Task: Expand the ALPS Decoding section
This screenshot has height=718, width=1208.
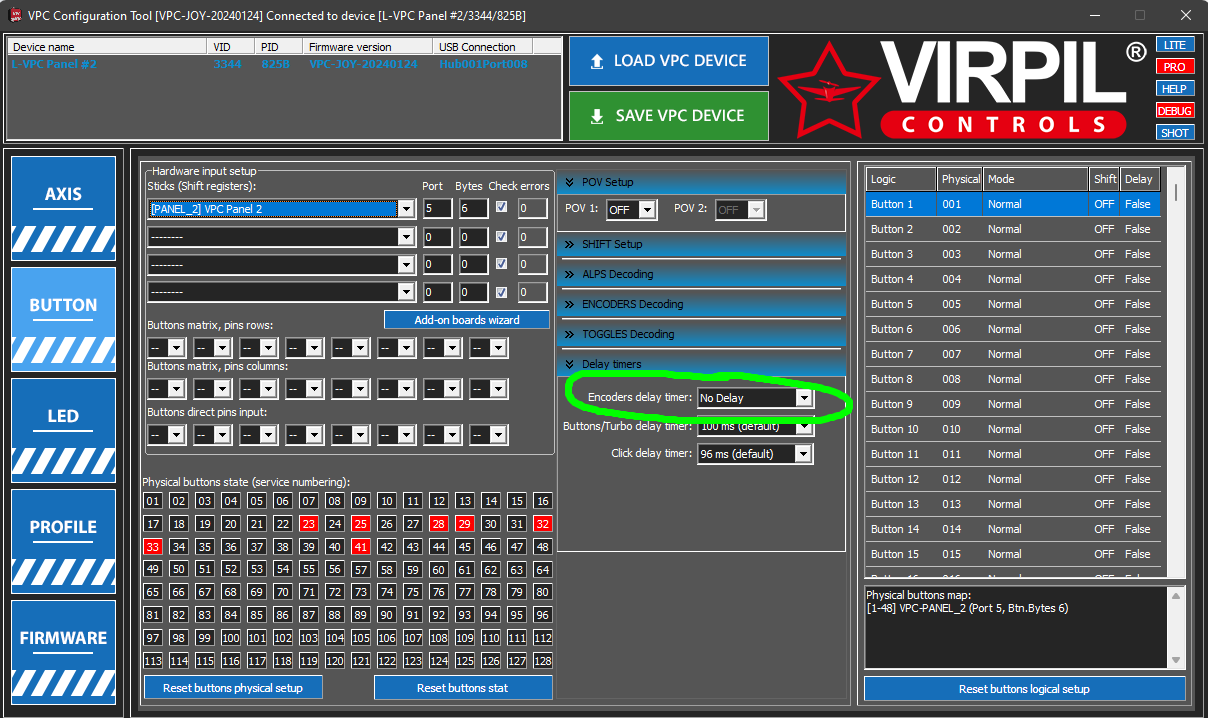Action: click(702, 274)
